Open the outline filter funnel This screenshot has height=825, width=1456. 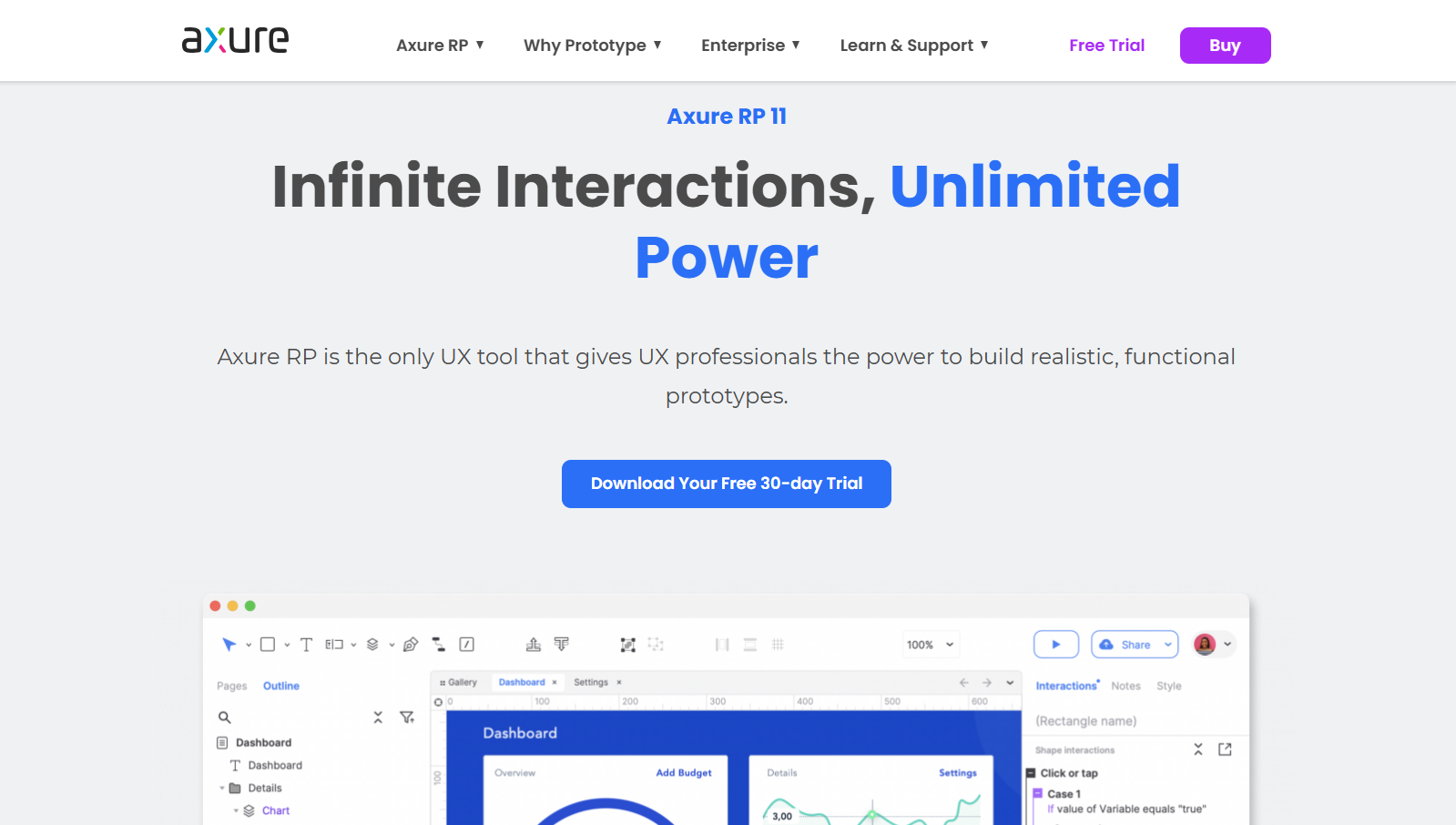(407, 718)
